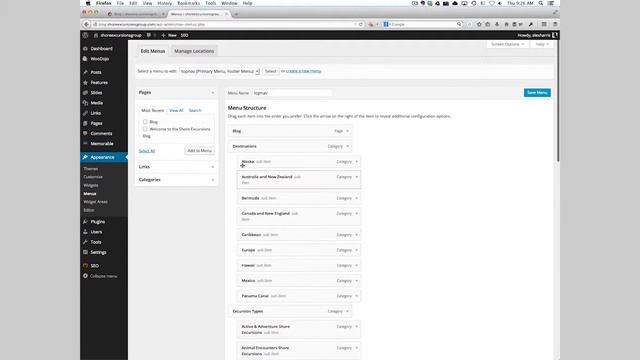The image size is (640, 360).
Task: Open Widgets under Appearance
Action: coord(91,185)
